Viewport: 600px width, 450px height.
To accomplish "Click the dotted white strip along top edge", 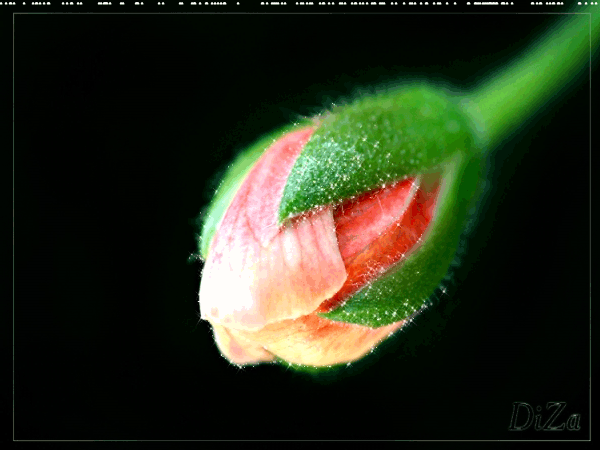I will pyautogui.click(x=300, y=4).
